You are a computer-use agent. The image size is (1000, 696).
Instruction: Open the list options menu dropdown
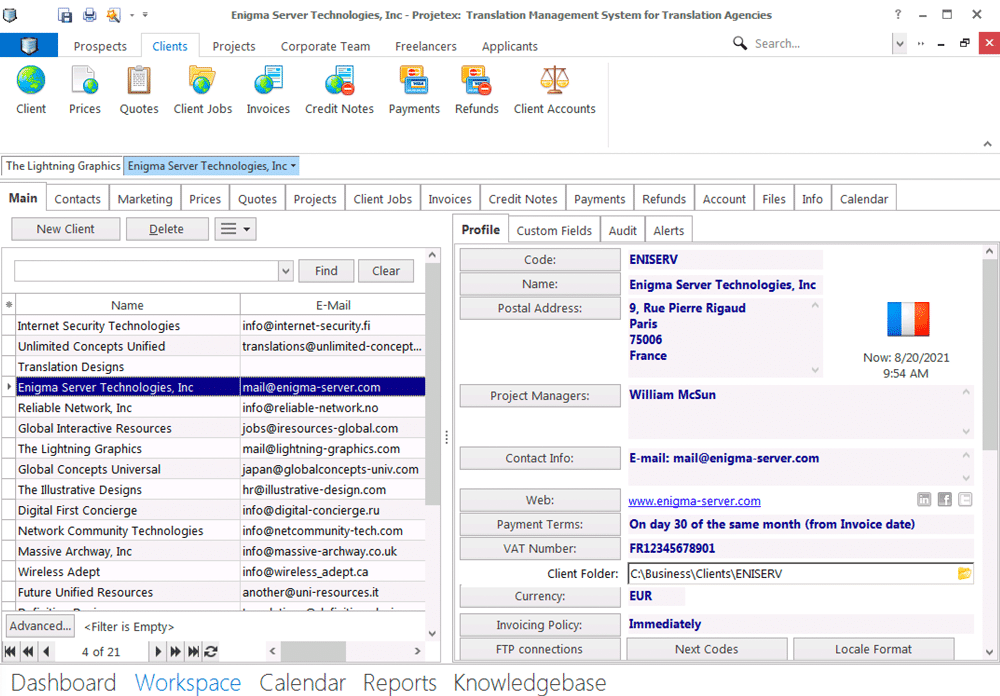click(236, 229)
